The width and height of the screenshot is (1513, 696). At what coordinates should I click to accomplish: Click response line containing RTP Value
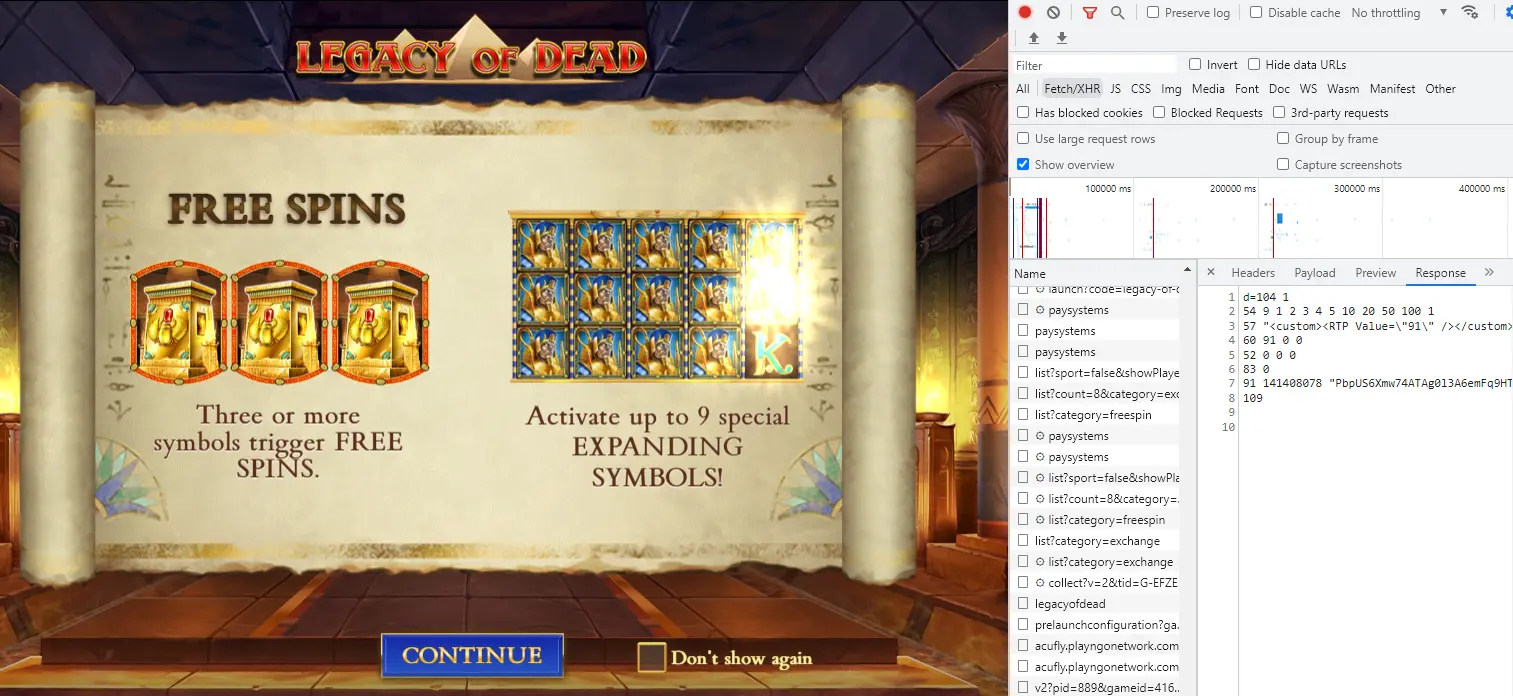click(1377, 326)
